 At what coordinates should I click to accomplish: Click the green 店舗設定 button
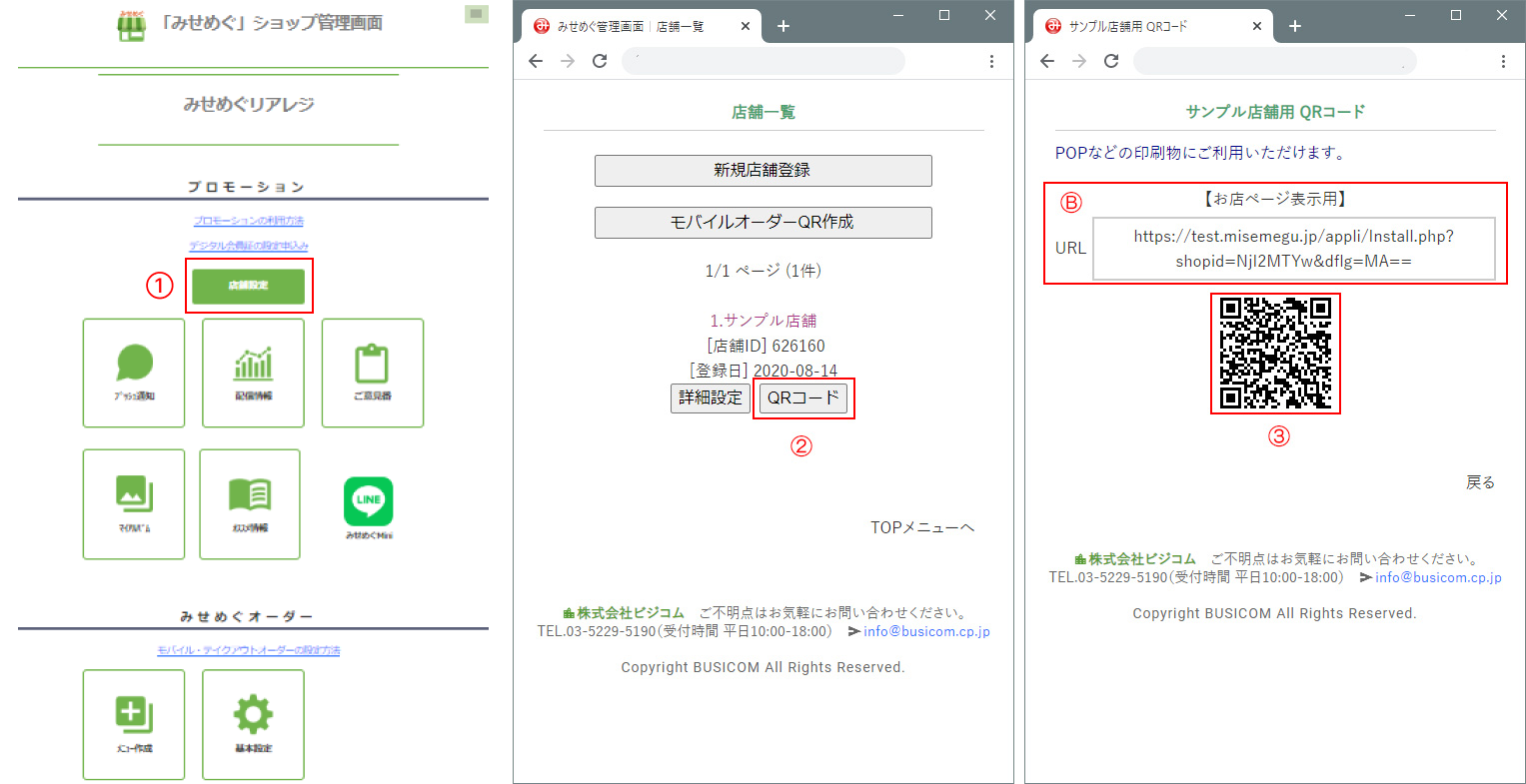pos(248,286)
